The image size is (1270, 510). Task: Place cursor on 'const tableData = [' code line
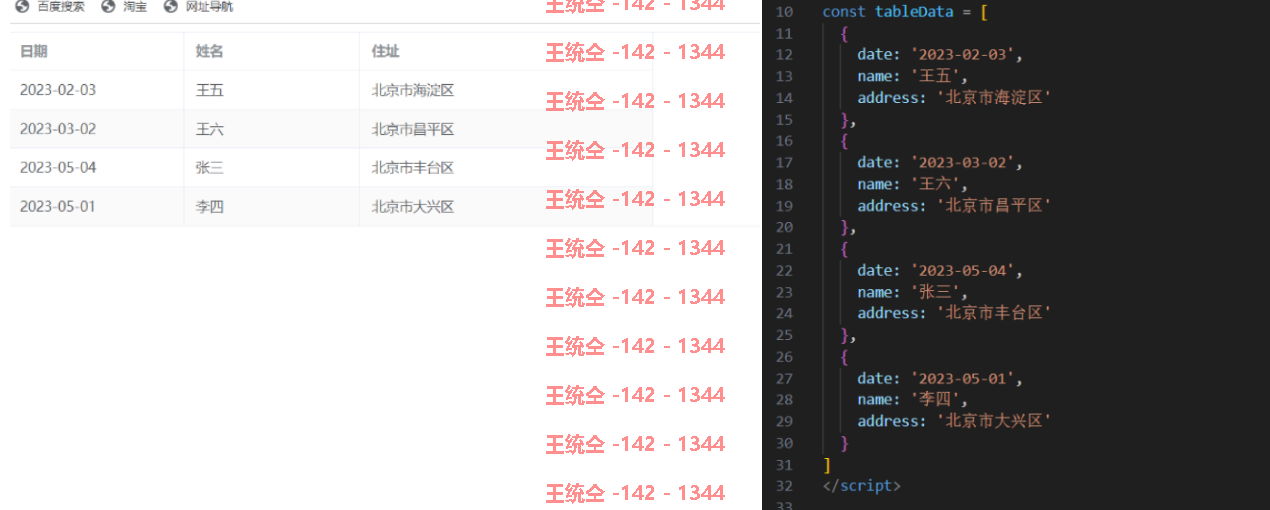tap(905, 12)
